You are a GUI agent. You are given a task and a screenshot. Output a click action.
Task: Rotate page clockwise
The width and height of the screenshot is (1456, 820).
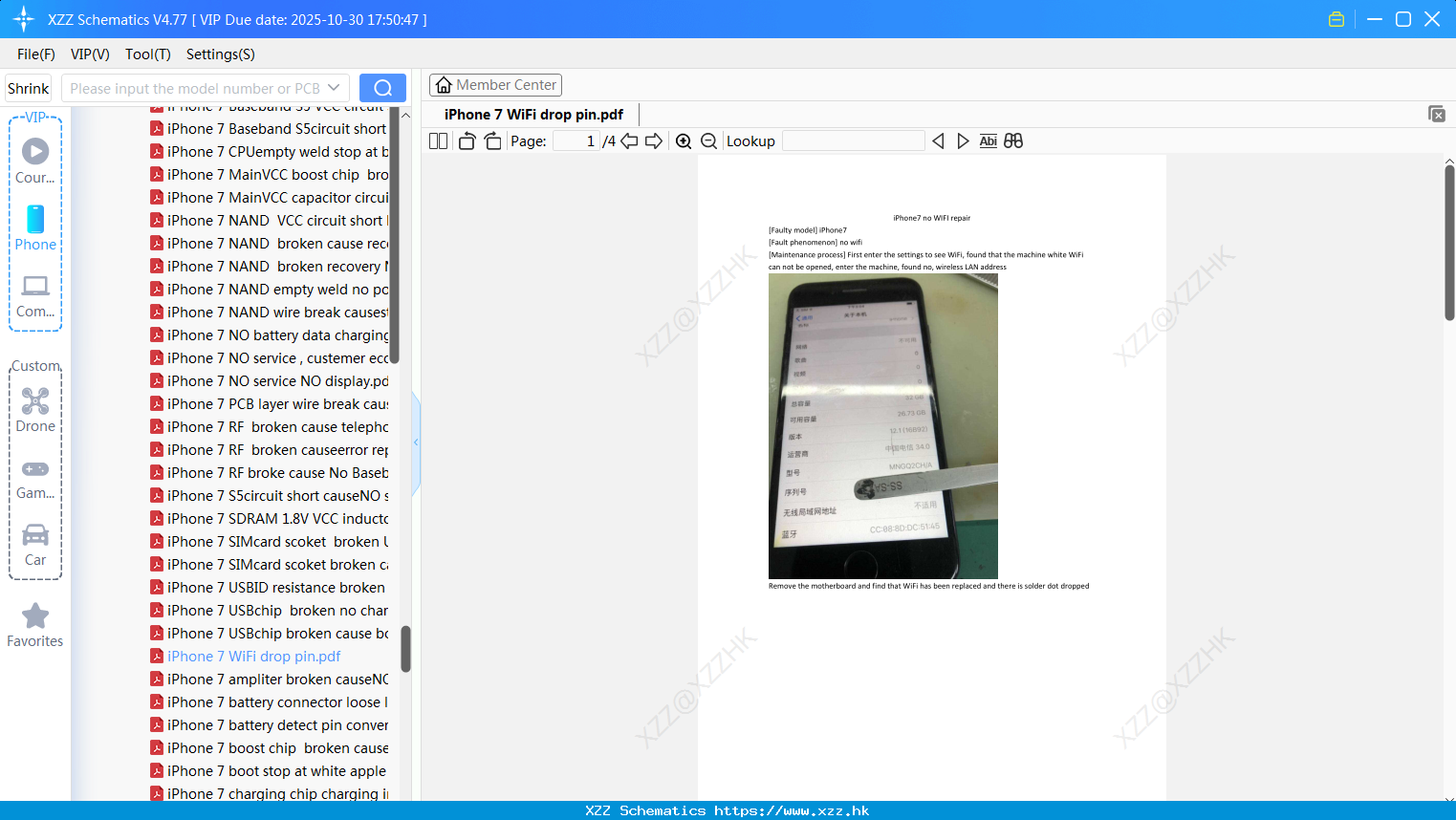(492, 140)
